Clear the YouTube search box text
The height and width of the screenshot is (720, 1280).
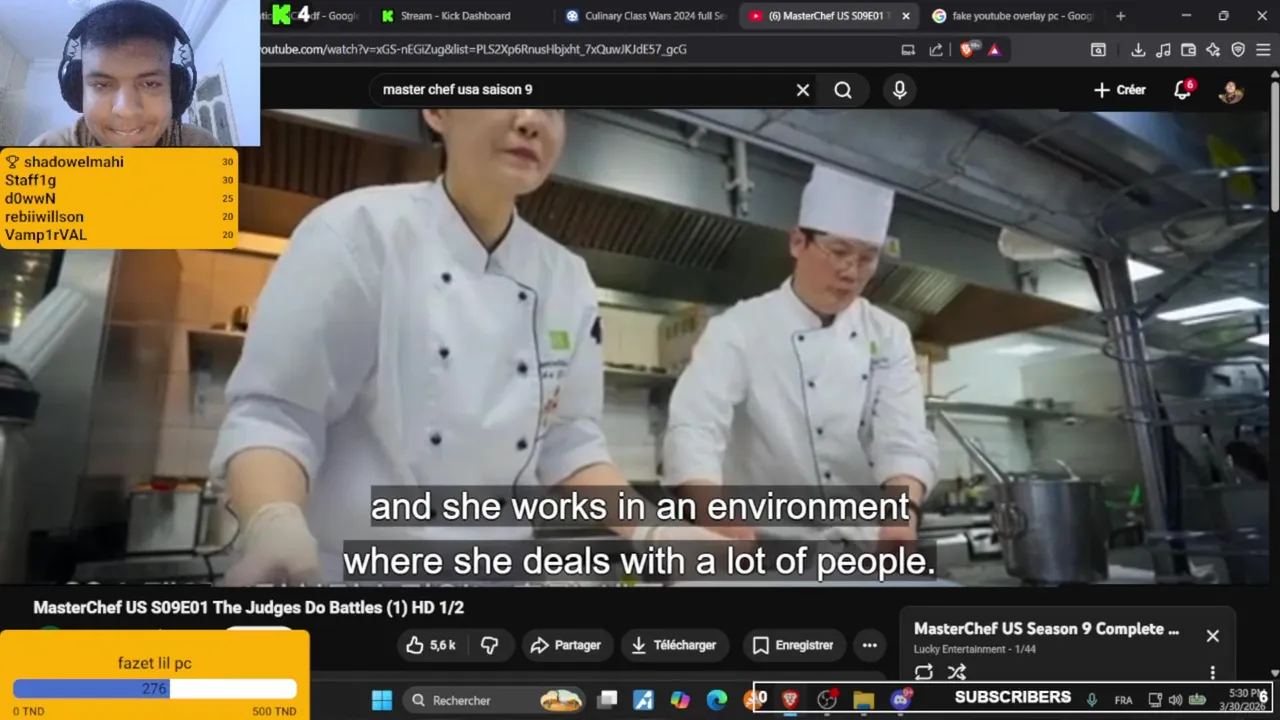pos(802,90)
